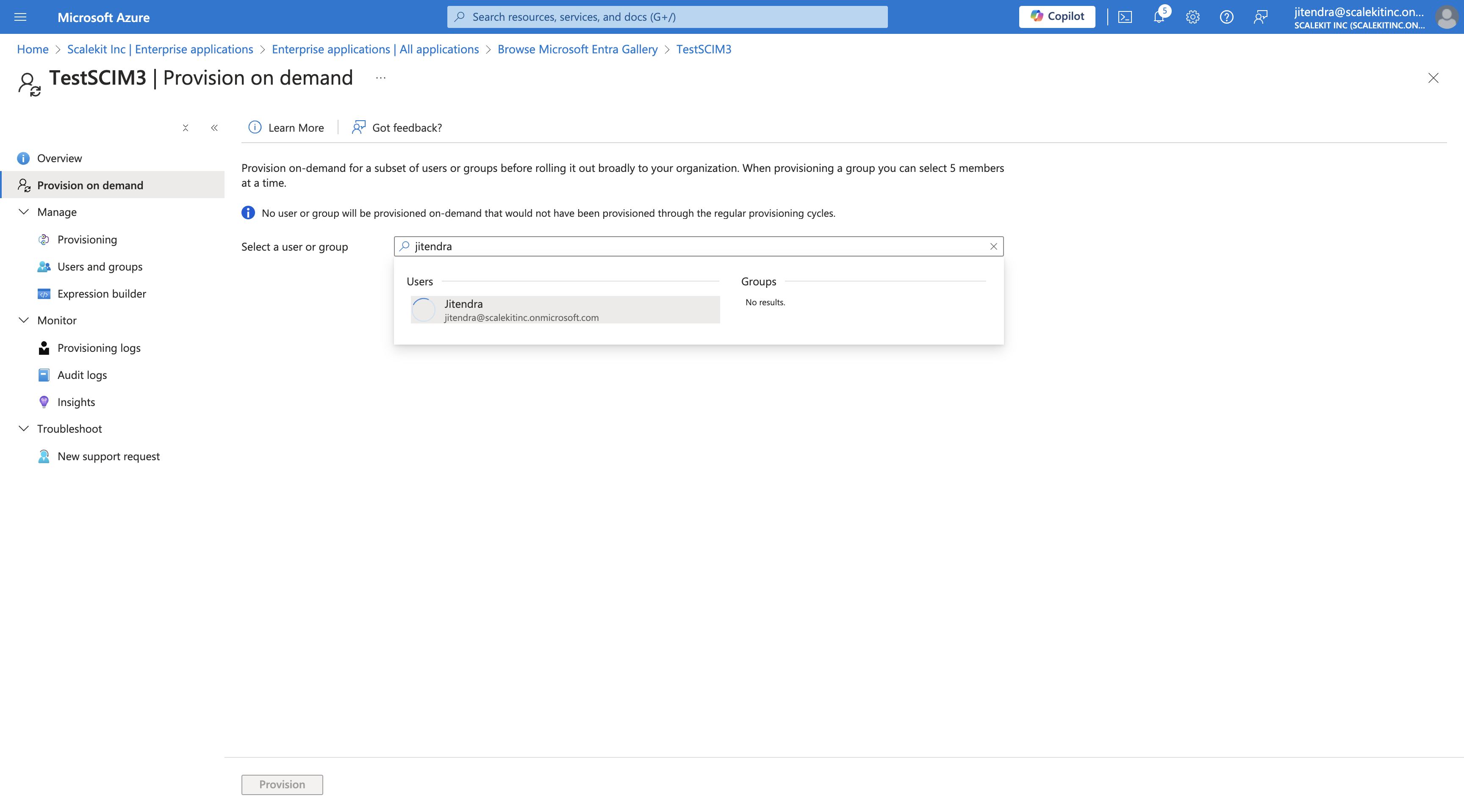Collapse the Manage section
Viewport: 1464px width, 812px height.
pos(24,212)
